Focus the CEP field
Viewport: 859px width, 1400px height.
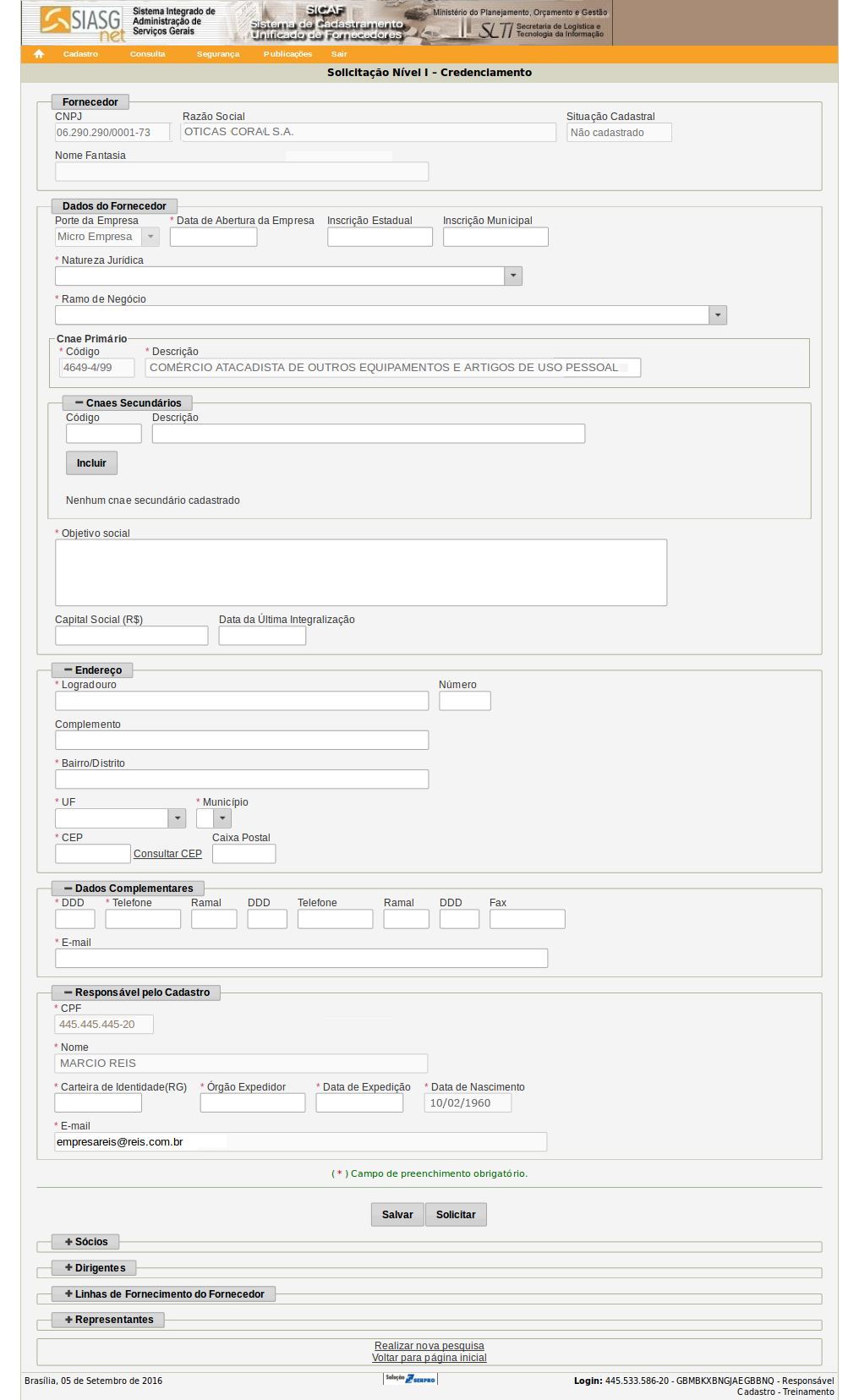tap(93, 854)
